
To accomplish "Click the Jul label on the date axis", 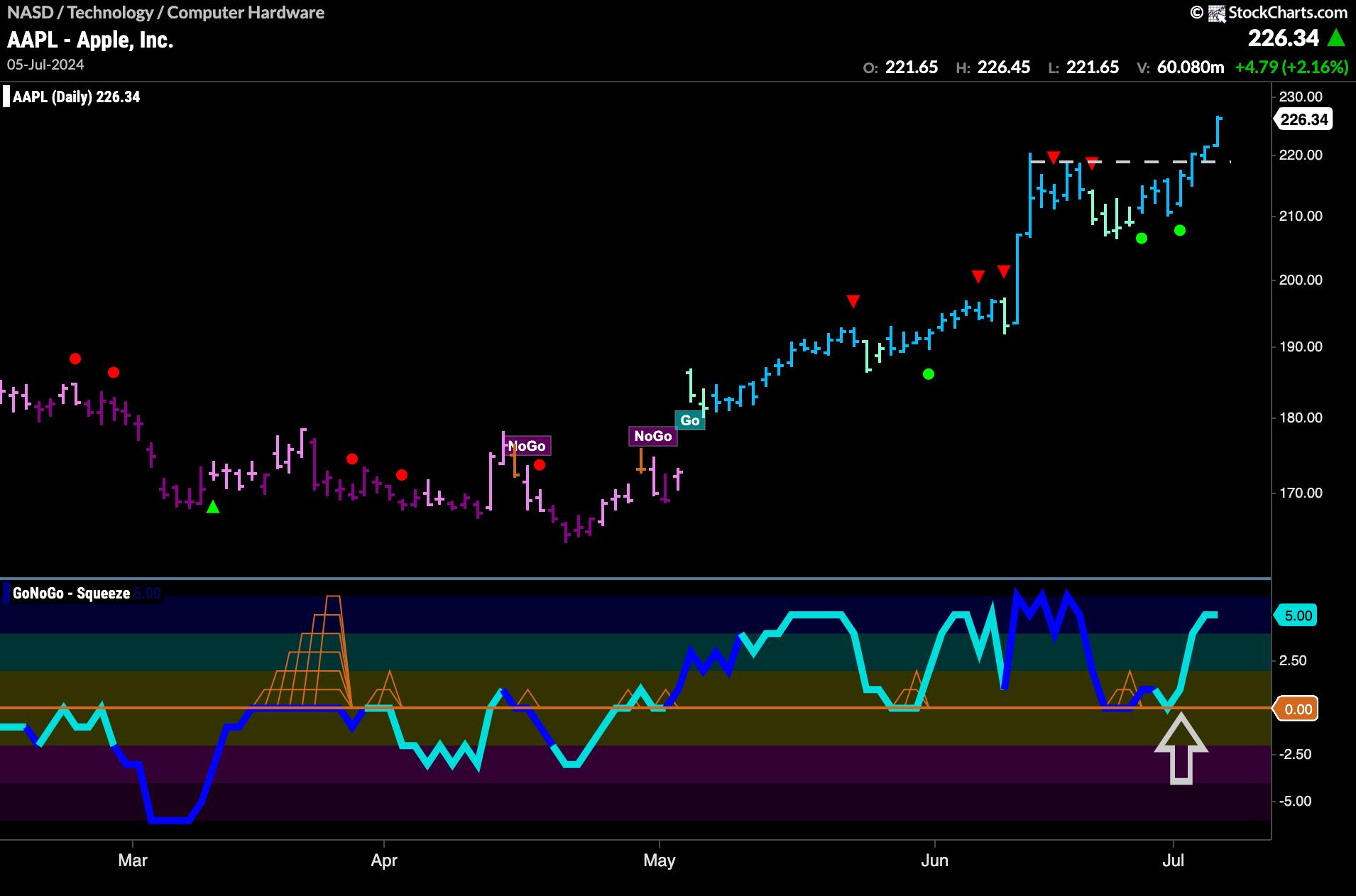I will (x=1173, y=861).
